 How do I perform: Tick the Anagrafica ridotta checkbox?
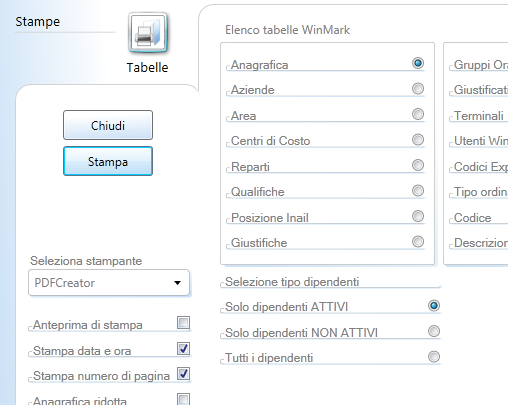coord(183,399)
